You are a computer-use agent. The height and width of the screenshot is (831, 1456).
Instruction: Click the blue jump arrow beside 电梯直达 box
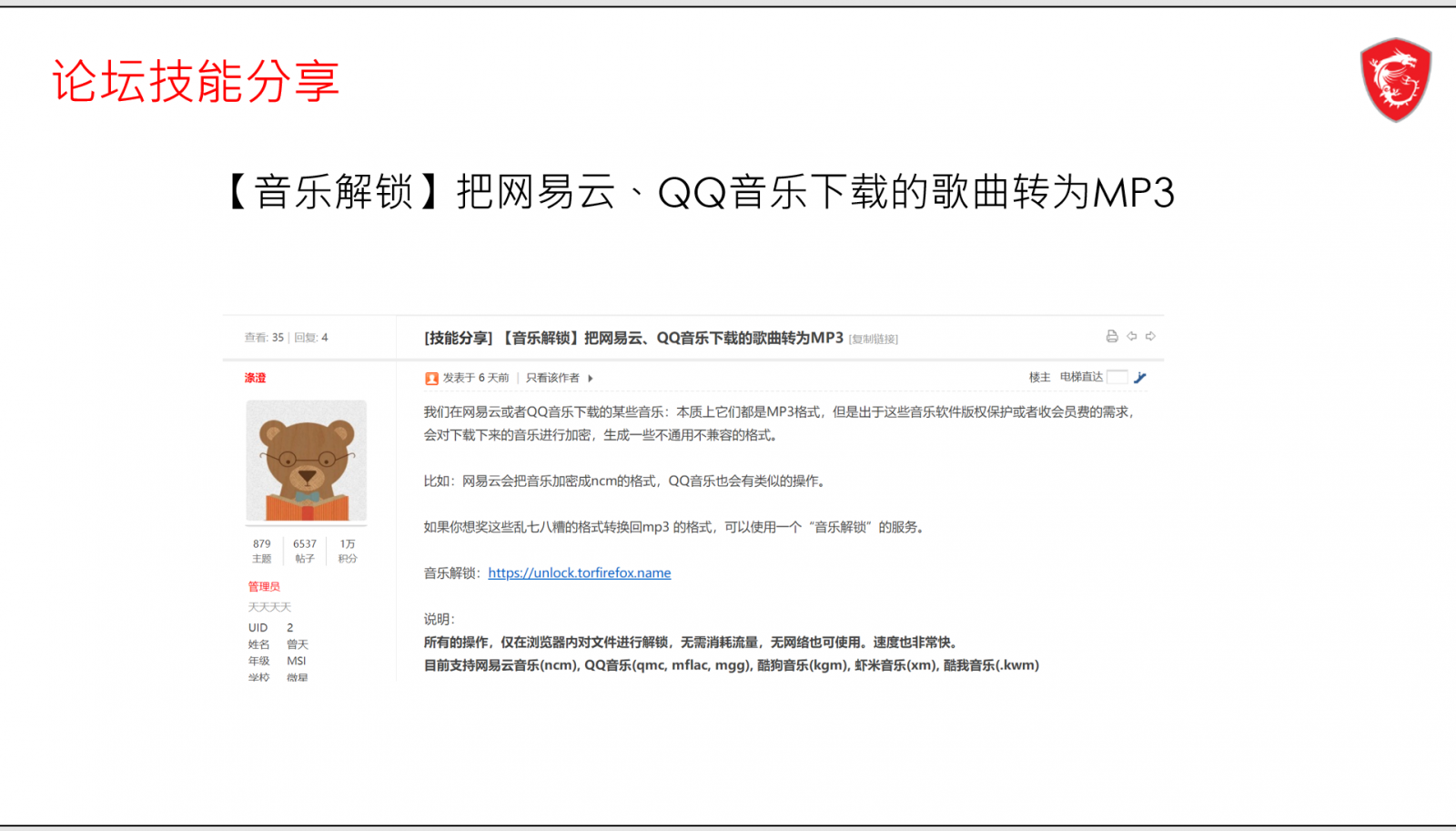pos(1140,377)
